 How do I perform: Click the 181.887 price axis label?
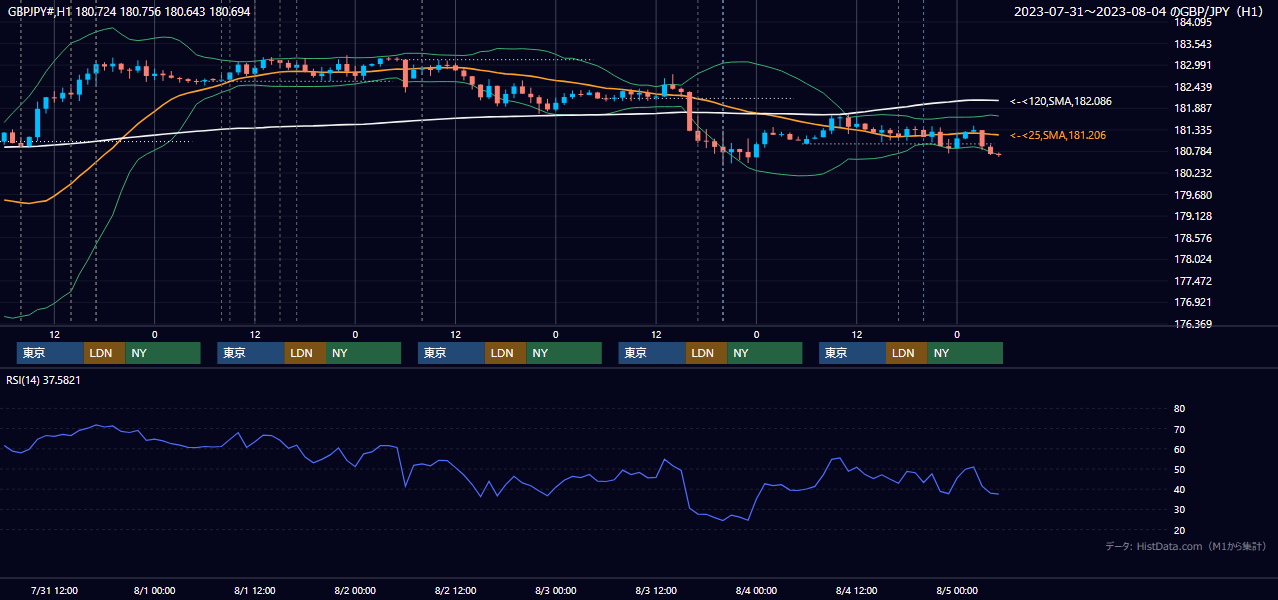[x=1193, y=109]
